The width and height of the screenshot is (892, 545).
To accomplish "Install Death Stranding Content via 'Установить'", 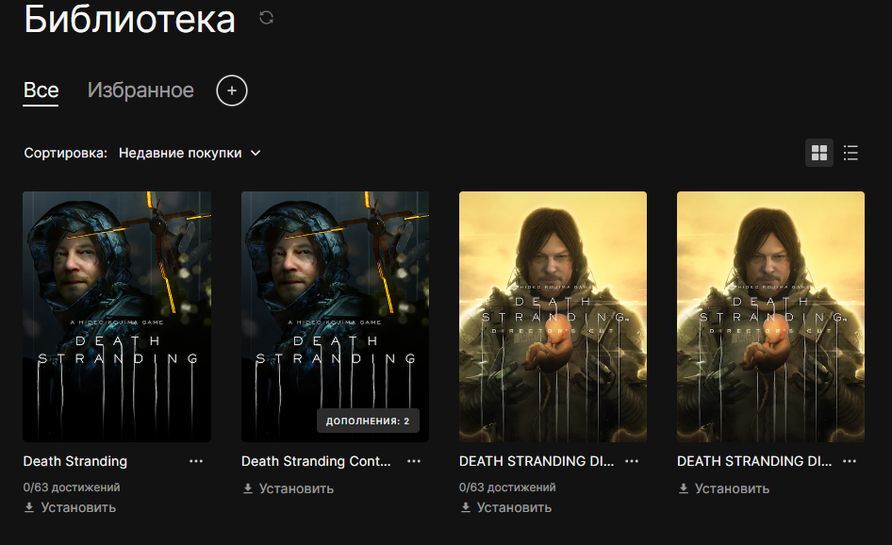I will 296,488.
